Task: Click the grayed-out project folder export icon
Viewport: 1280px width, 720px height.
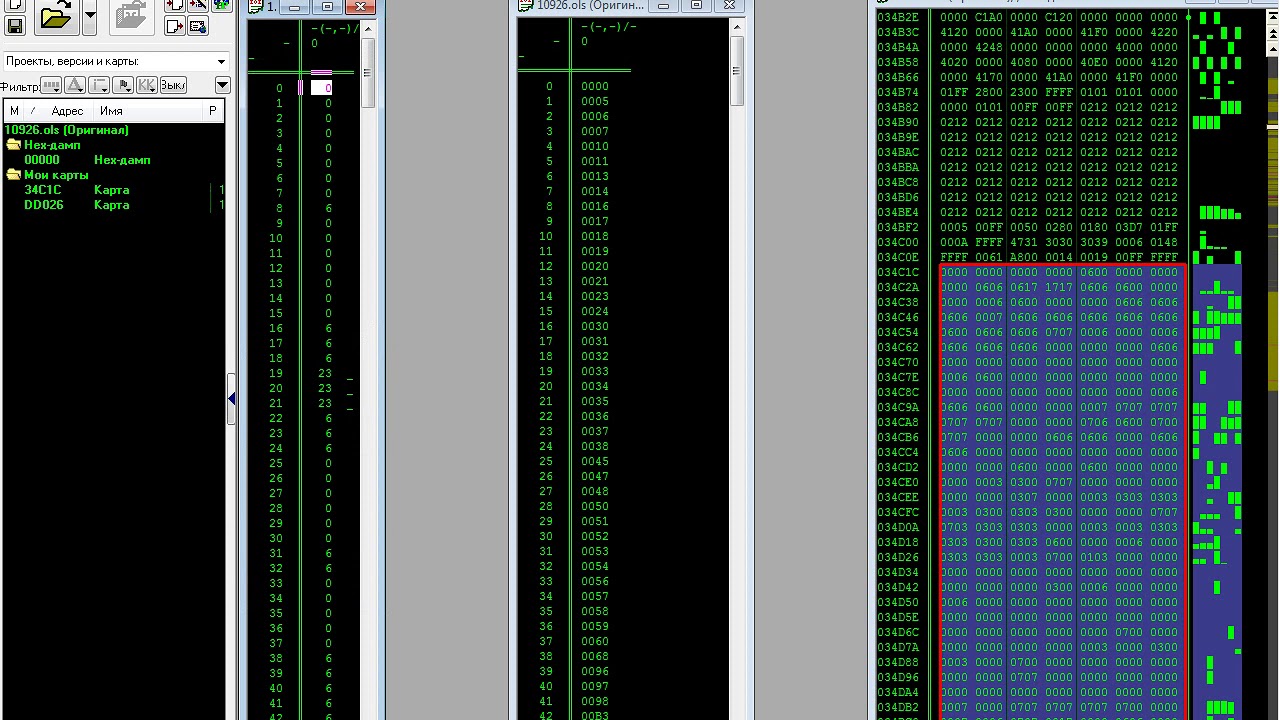Action: tap(131, 15)
